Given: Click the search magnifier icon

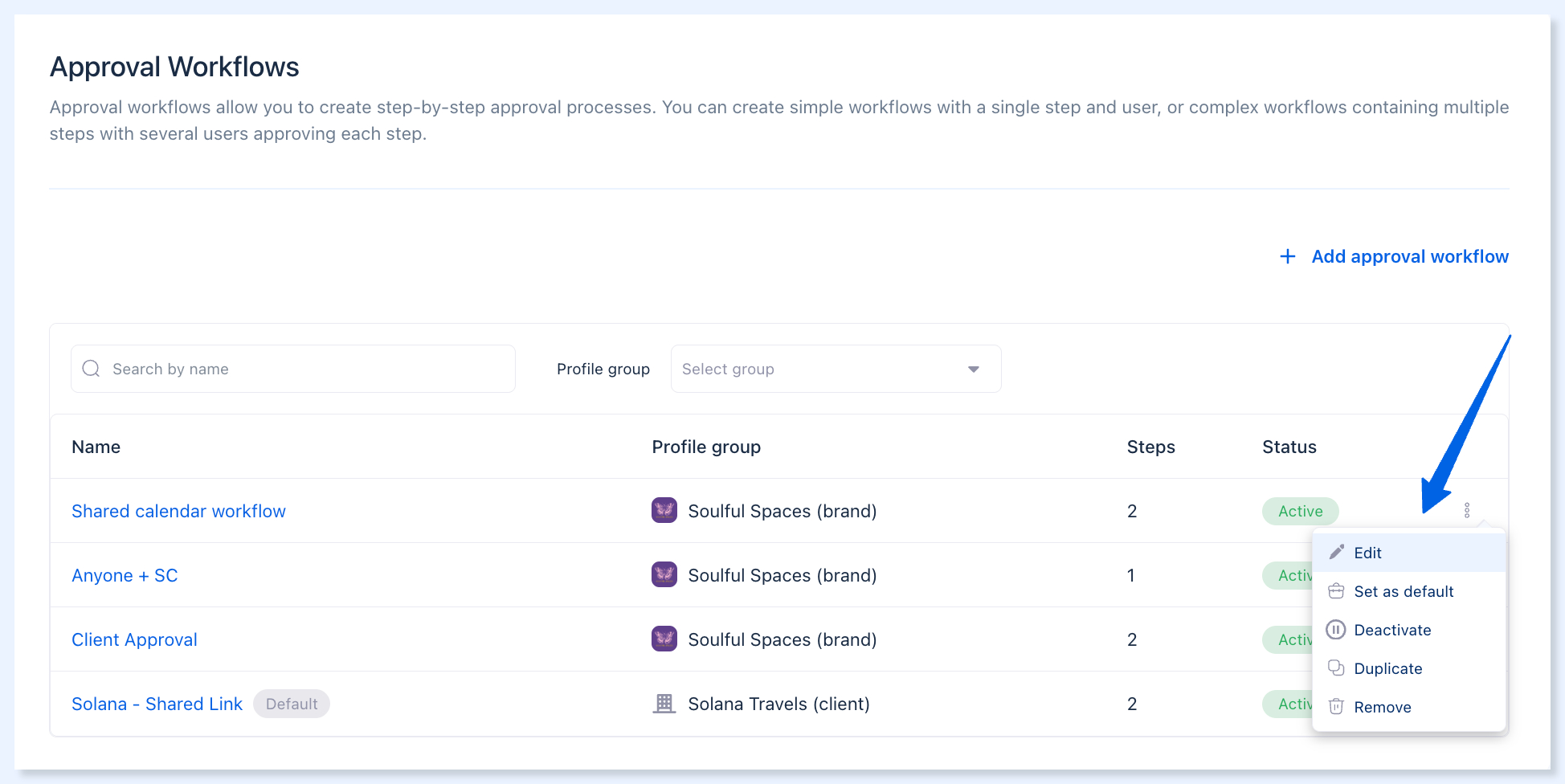Looking at the screenshot, I should tap(92, 369).
